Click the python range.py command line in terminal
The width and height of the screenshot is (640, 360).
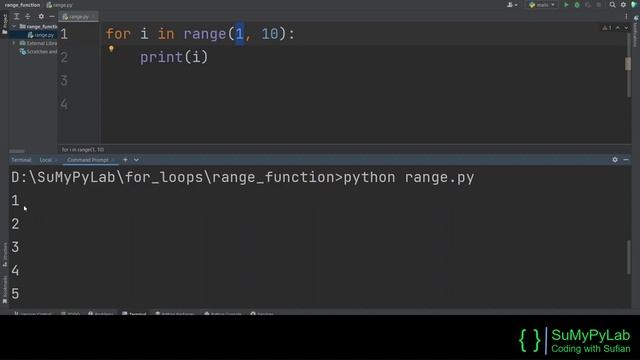pyautogui.click(x=409, y=178)
